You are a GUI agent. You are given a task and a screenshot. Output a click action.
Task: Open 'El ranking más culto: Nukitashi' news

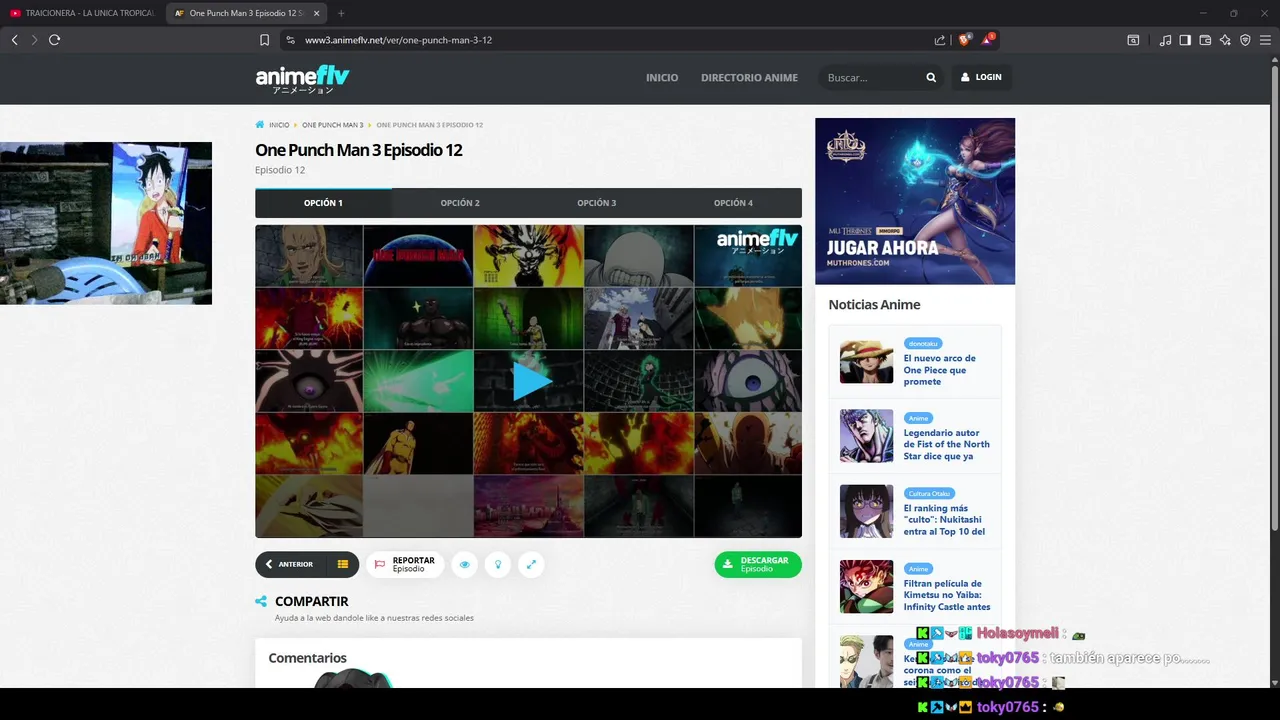[x=944, y=520]
